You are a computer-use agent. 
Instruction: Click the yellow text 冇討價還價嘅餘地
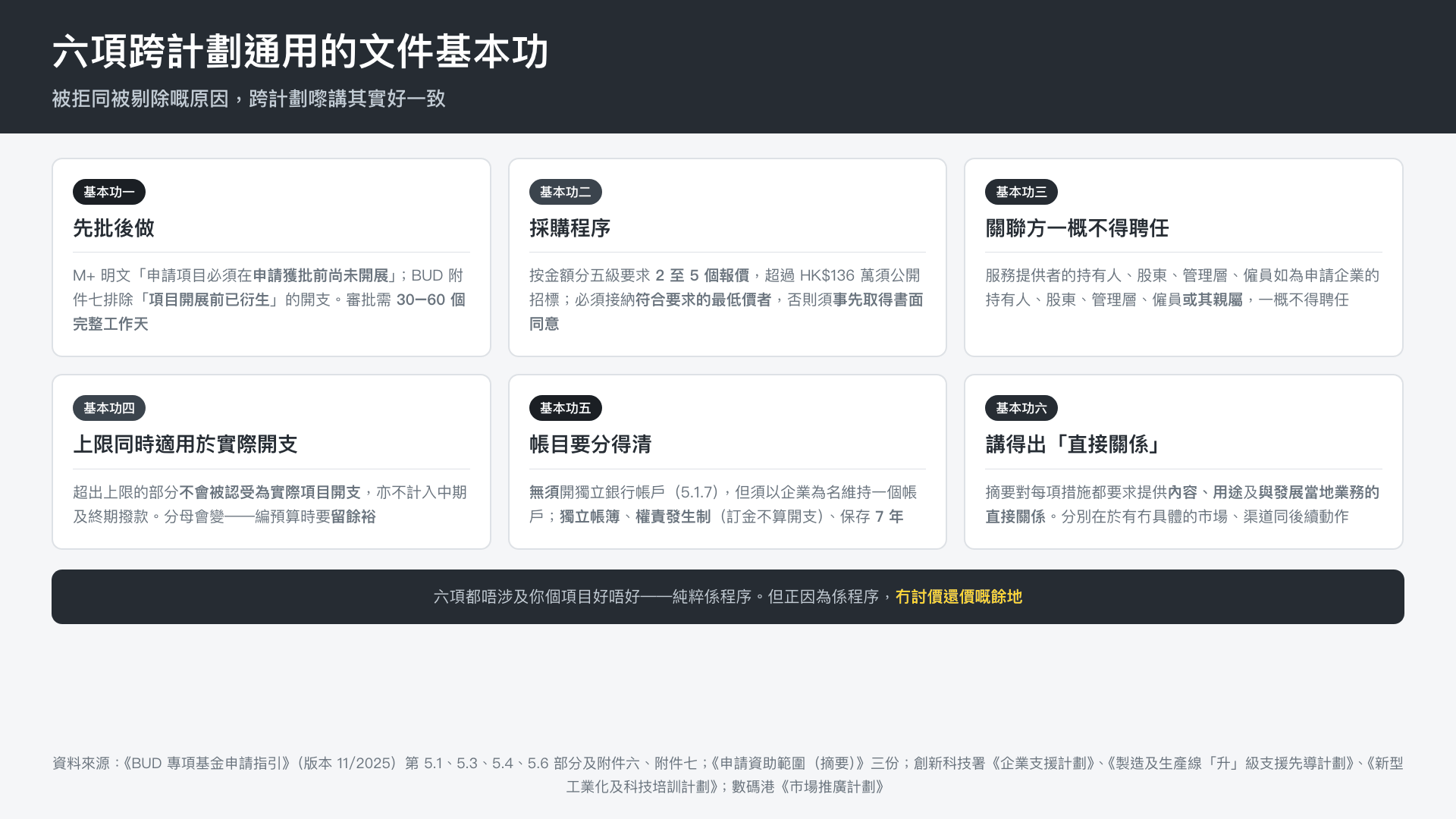[959, 597]
